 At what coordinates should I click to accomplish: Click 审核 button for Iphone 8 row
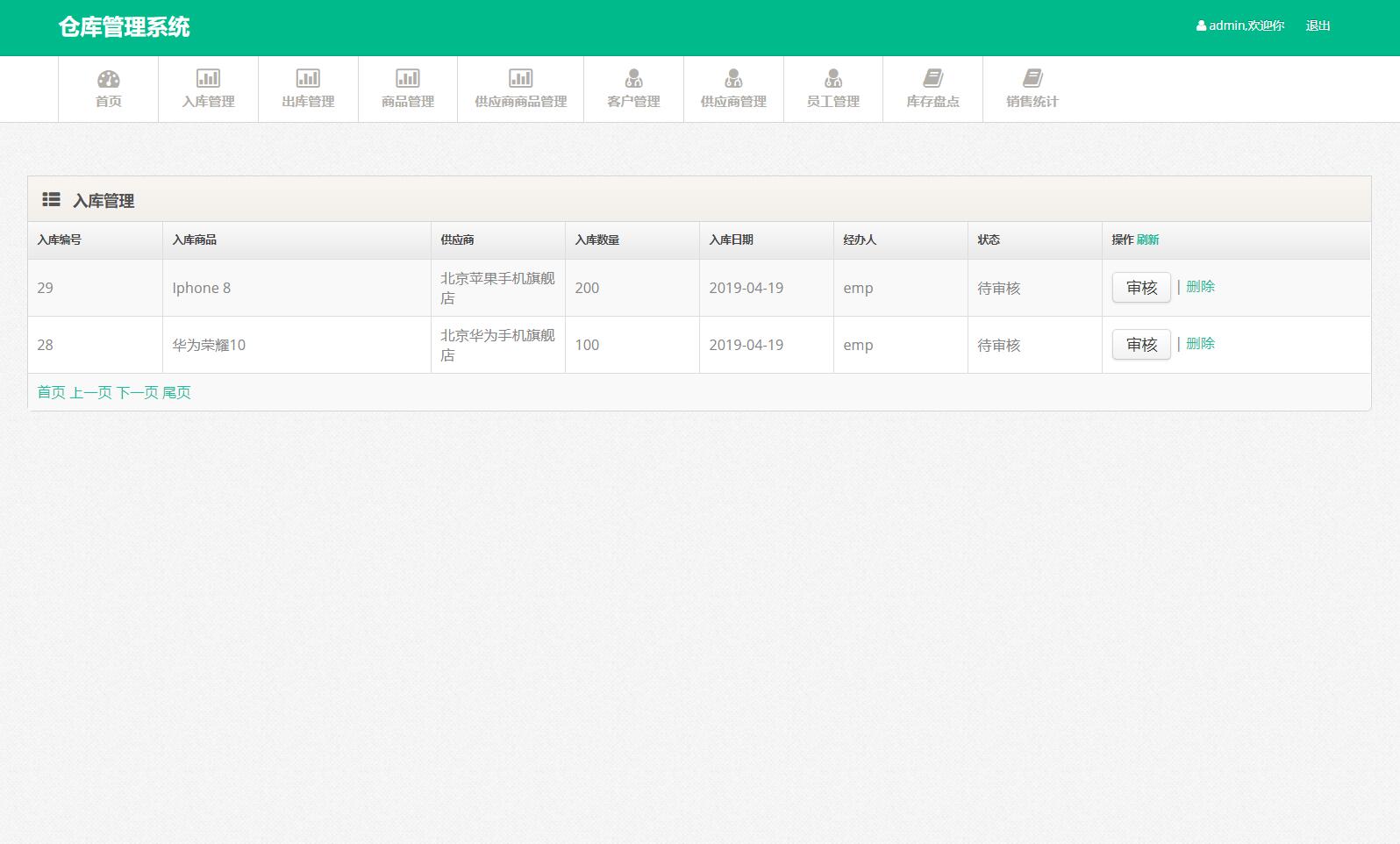pyautogui.click(x=1141, y=288)
